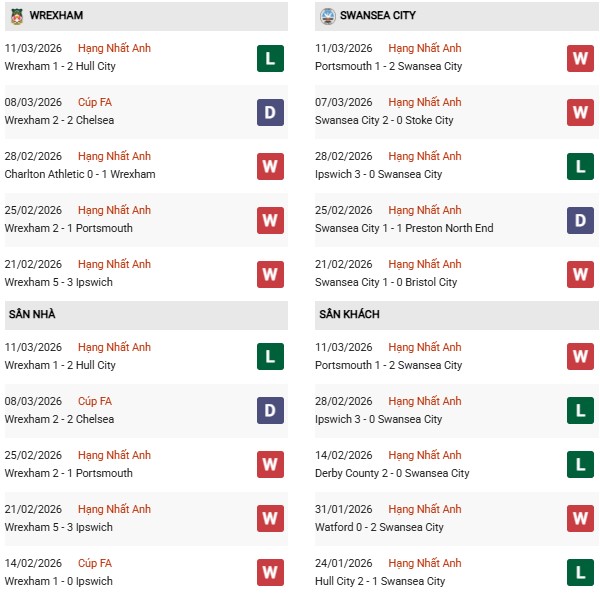
Task: Click the L badge for Derby County 2 - 0 Swansea City
Action: click(x=581, y=465)
